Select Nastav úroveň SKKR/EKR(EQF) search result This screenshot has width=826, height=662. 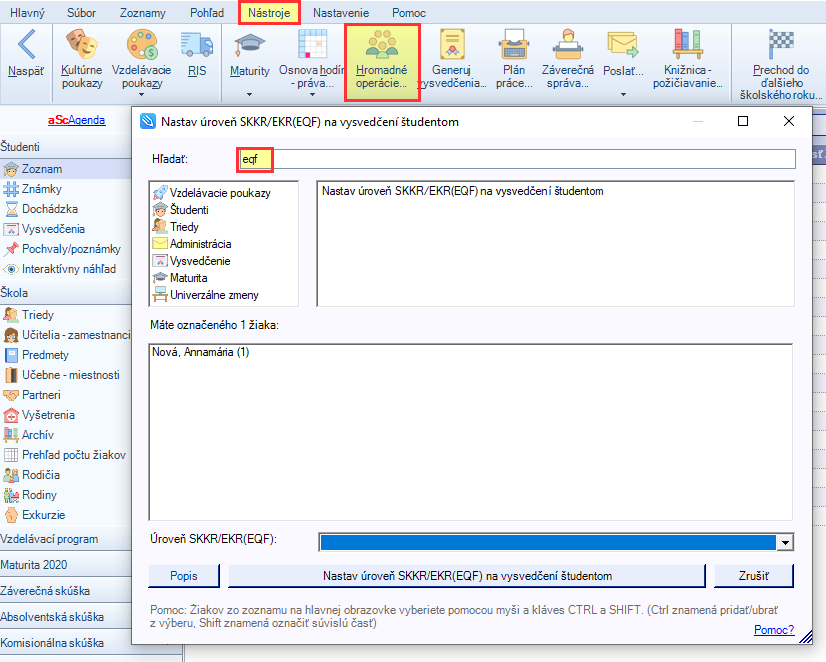(463, 191)
